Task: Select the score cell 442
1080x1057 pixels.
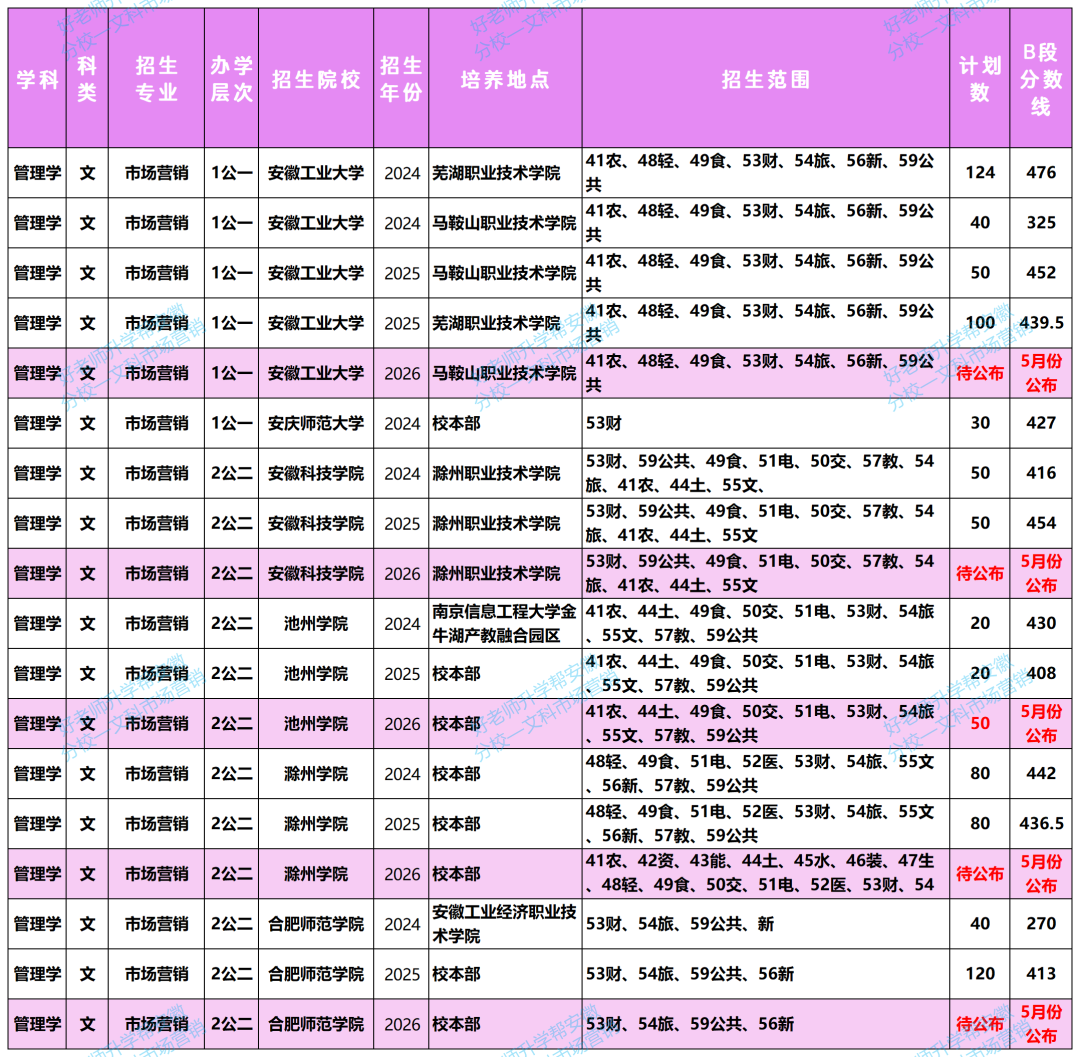Action: pyautogui.click(x=1041, y=773)
